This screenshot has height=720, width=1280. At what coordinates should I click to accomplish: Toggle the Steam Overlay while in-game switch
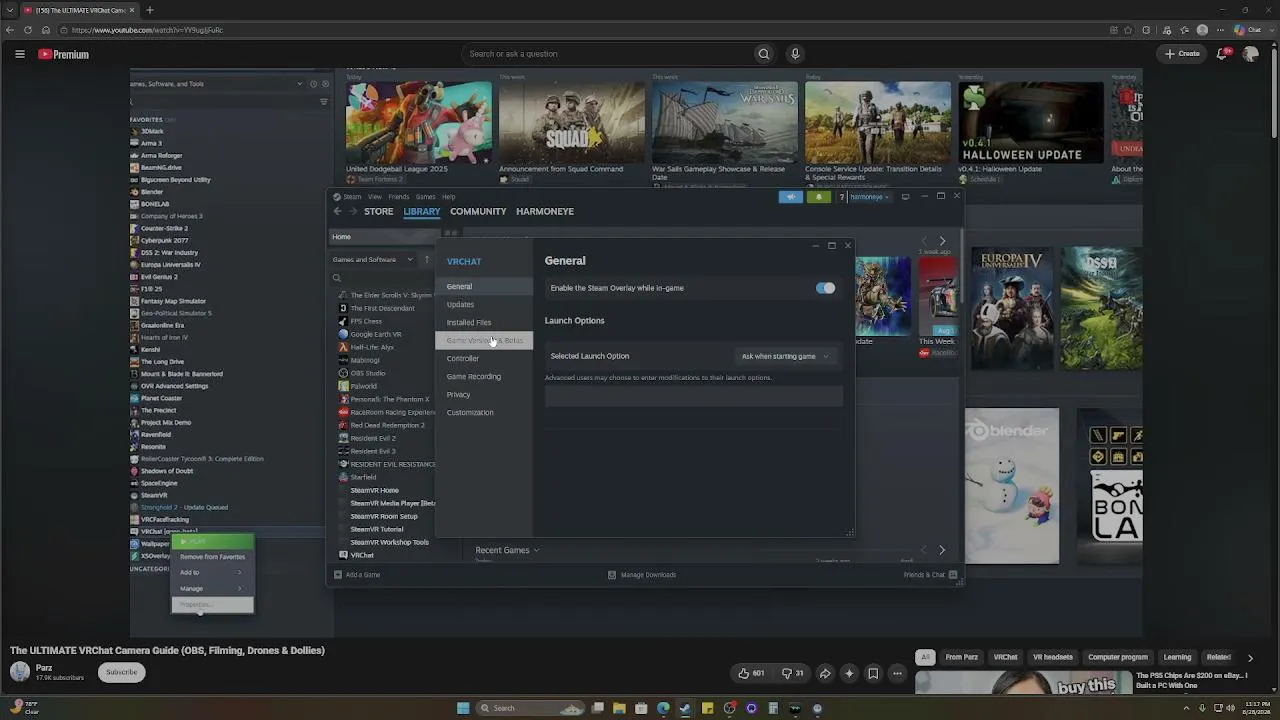pos(825,288)
